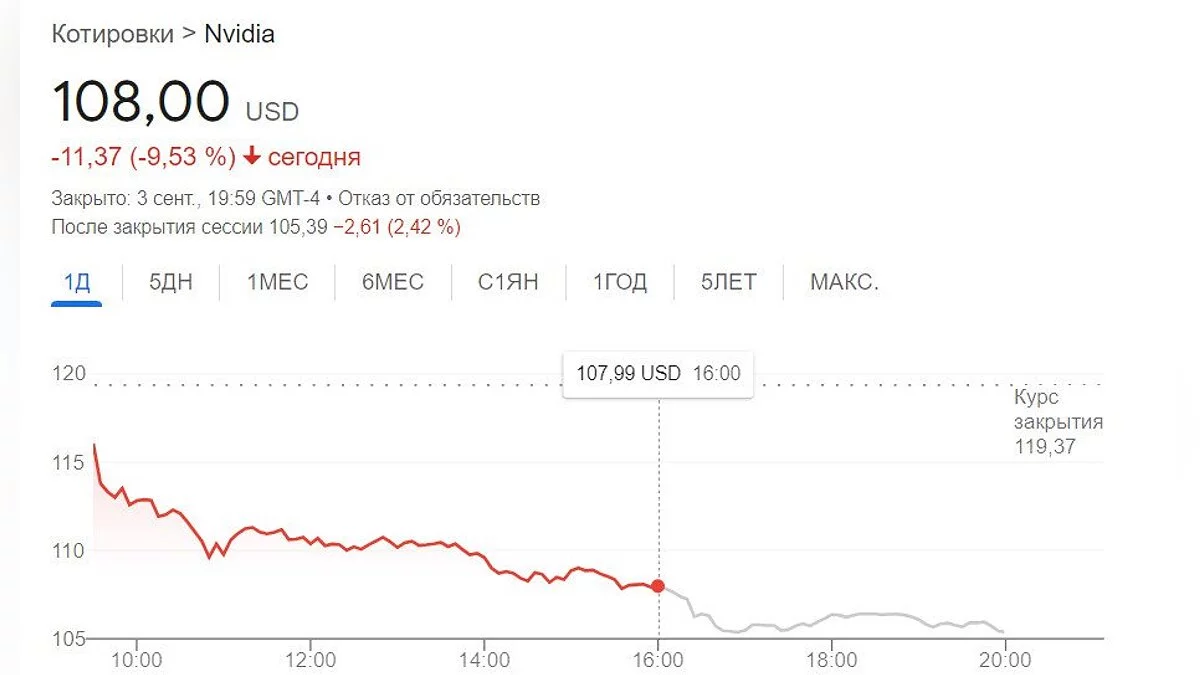This screenshot has height=675, width=1200.
Task: Switch to the 1ГОД range tab
Action: [x=620, y=283]
